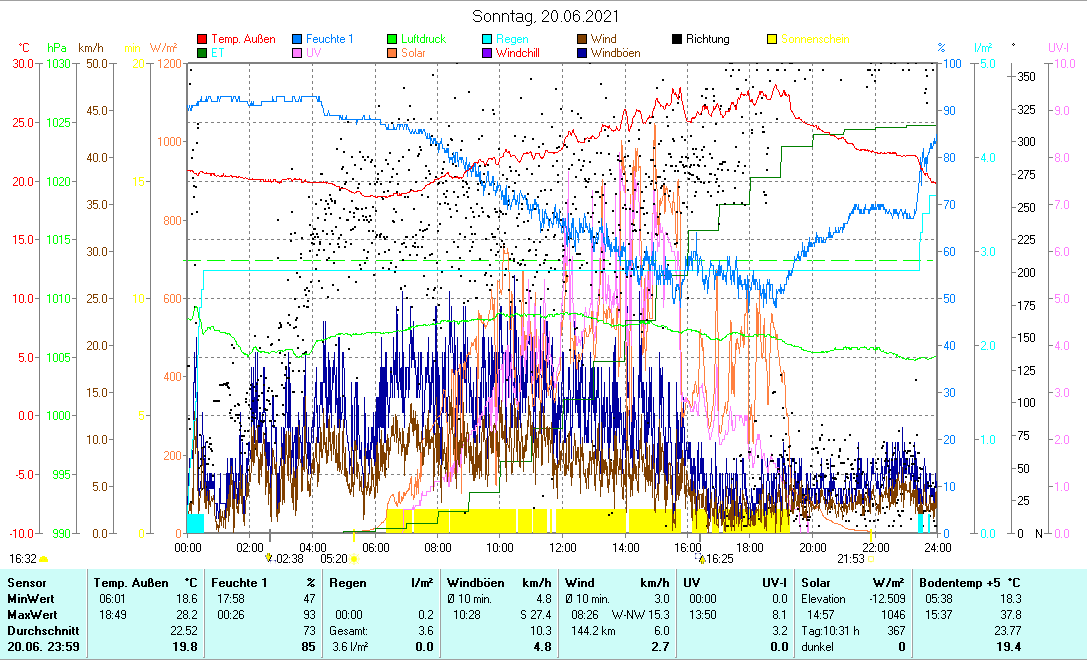
Task: Click the pink UV legend label
Action: coord(314,53)
